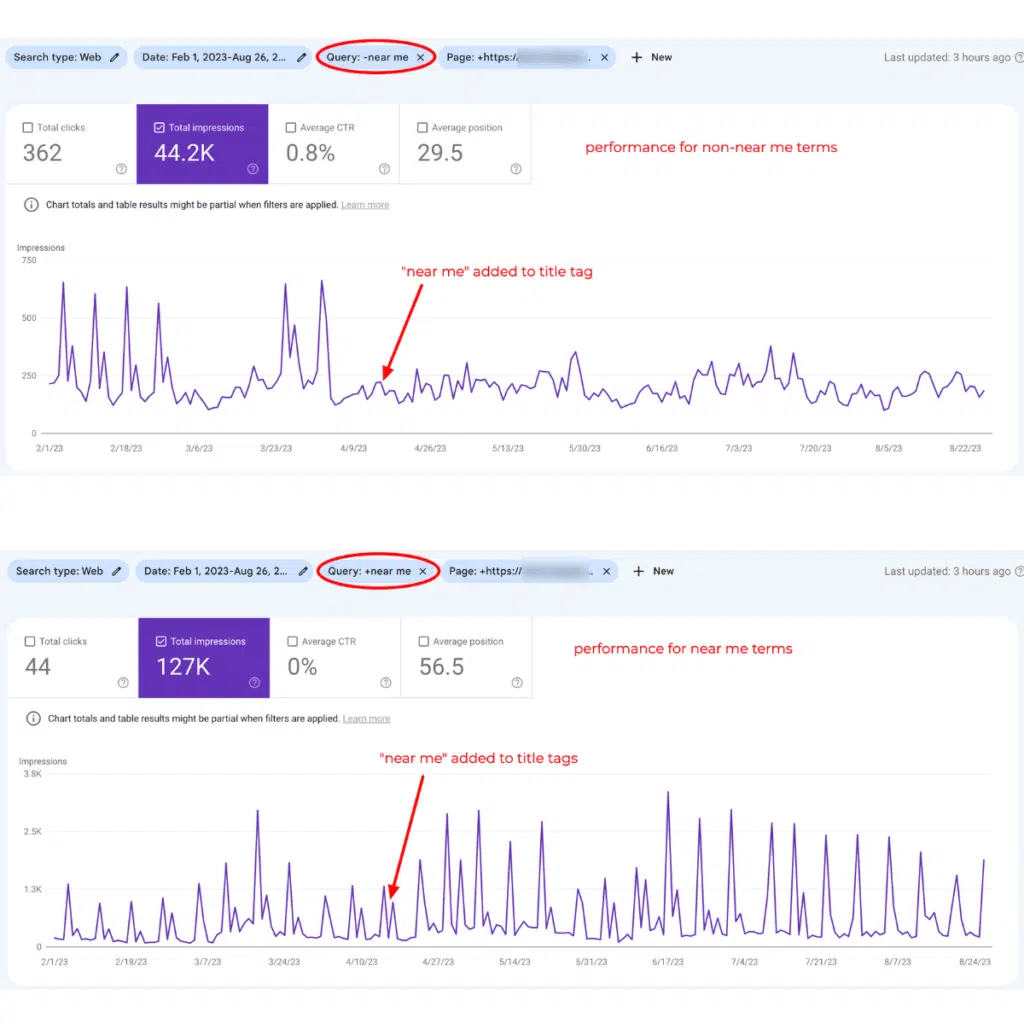Screen dimensions: 1024x1024
Task: Open Learn more link in top panel
Action: coord(365,205)
